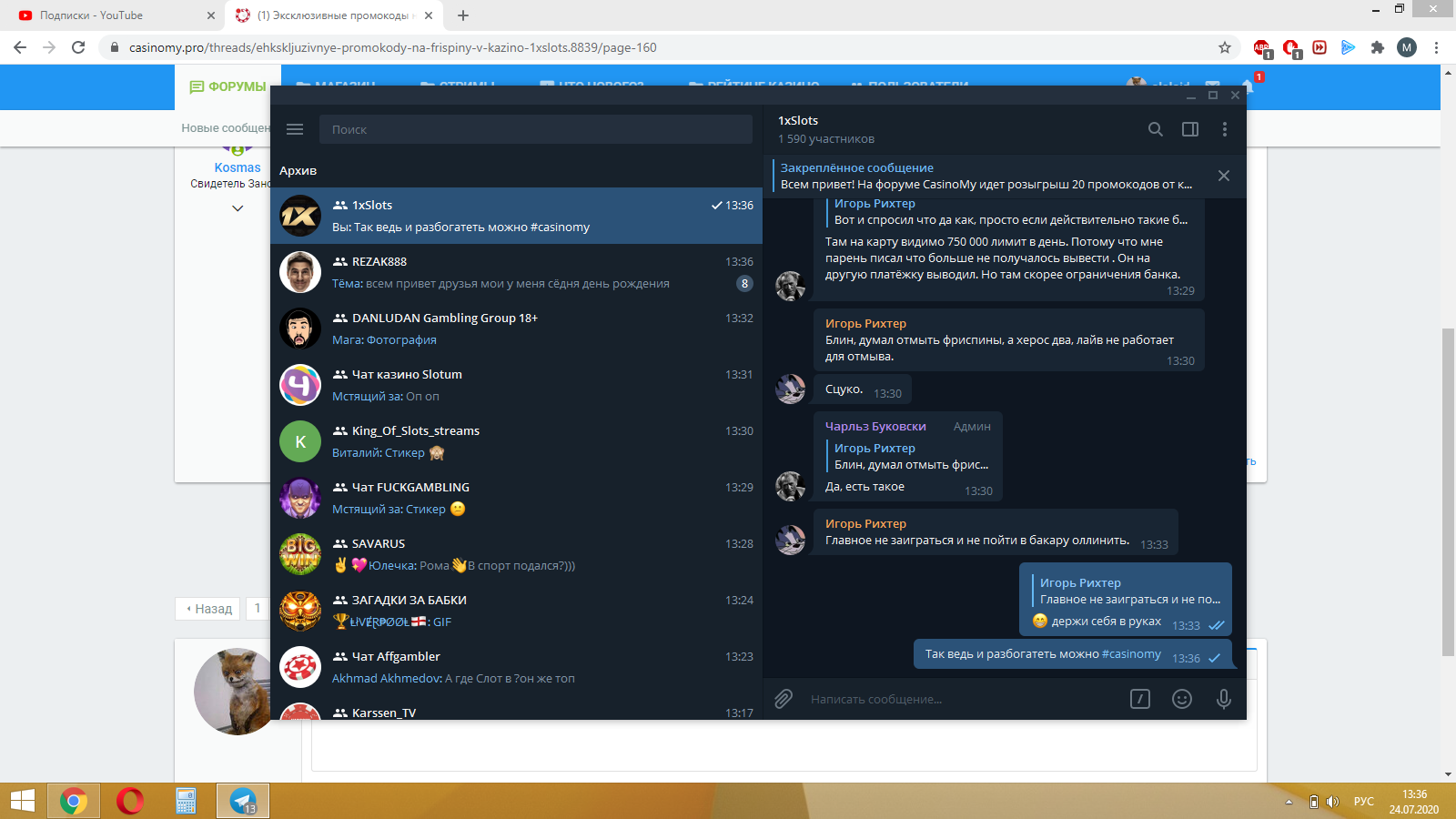Select the 1xSlots chat in the list
This screenshot has width=1456, height=819.
point(516,216)
